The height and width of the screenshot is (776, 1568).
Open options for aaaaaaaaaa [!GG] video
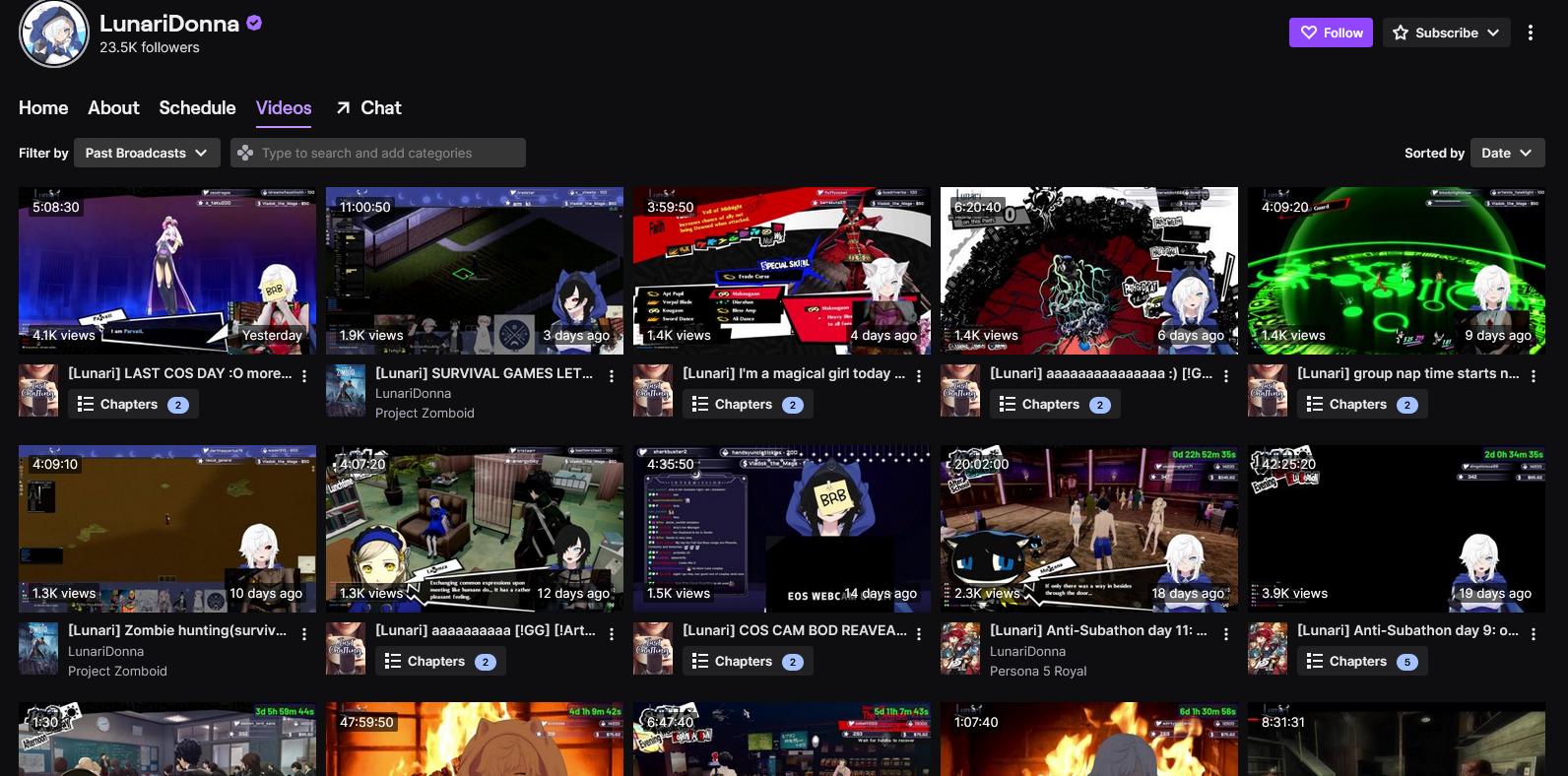(x=612, y=634)
